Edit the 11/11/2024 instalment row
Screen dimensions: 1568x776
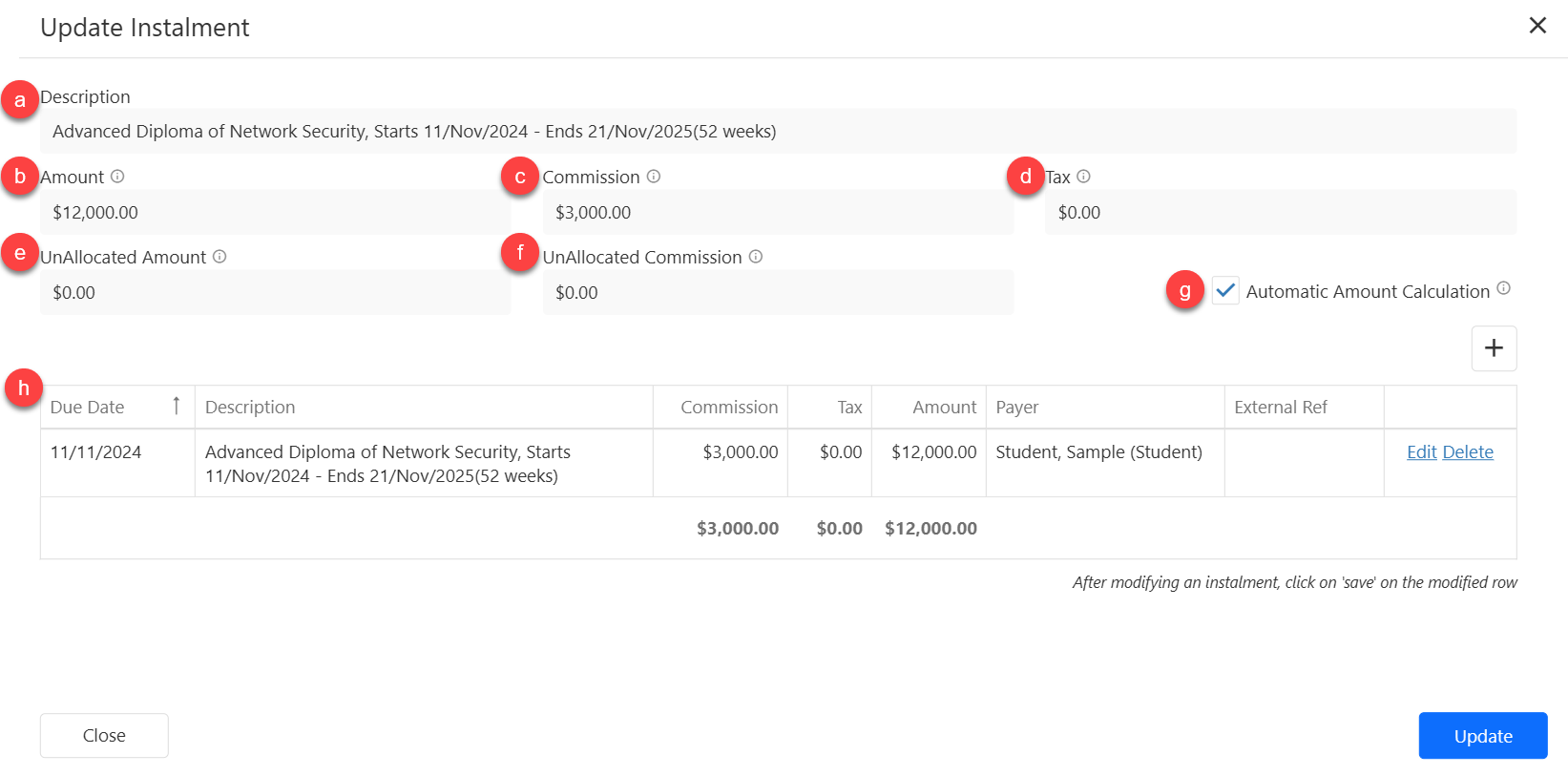pos(1421,452)
